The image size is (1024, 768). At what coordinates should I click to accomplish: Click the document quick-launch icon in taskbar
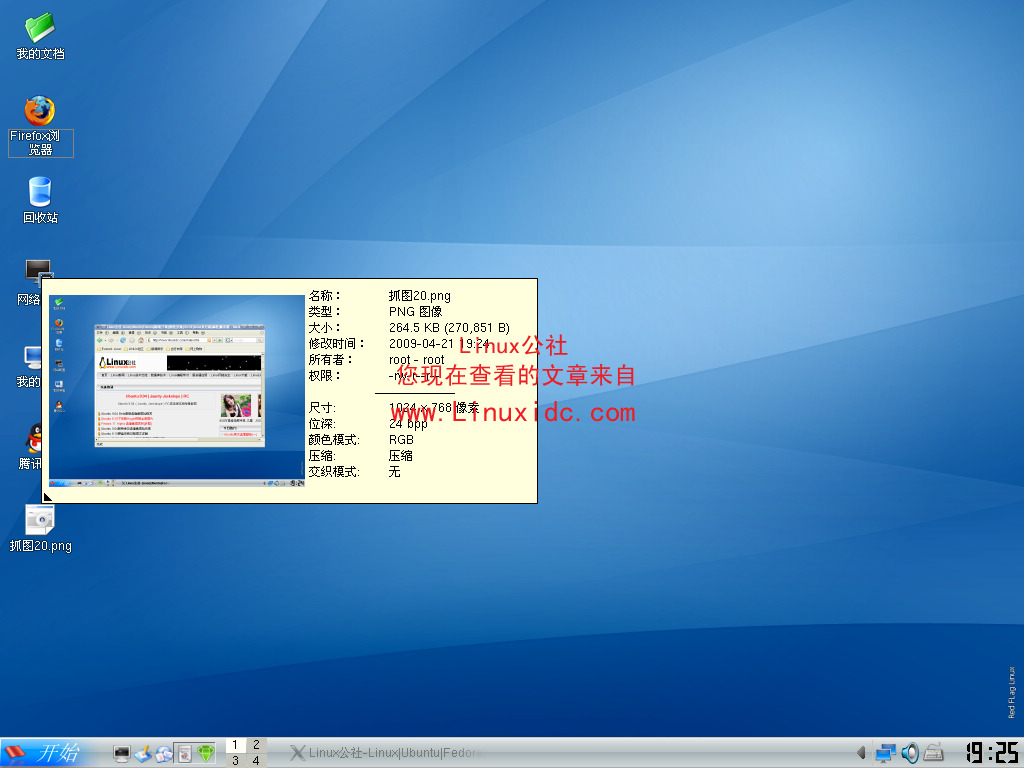click(x=184, y=753)
